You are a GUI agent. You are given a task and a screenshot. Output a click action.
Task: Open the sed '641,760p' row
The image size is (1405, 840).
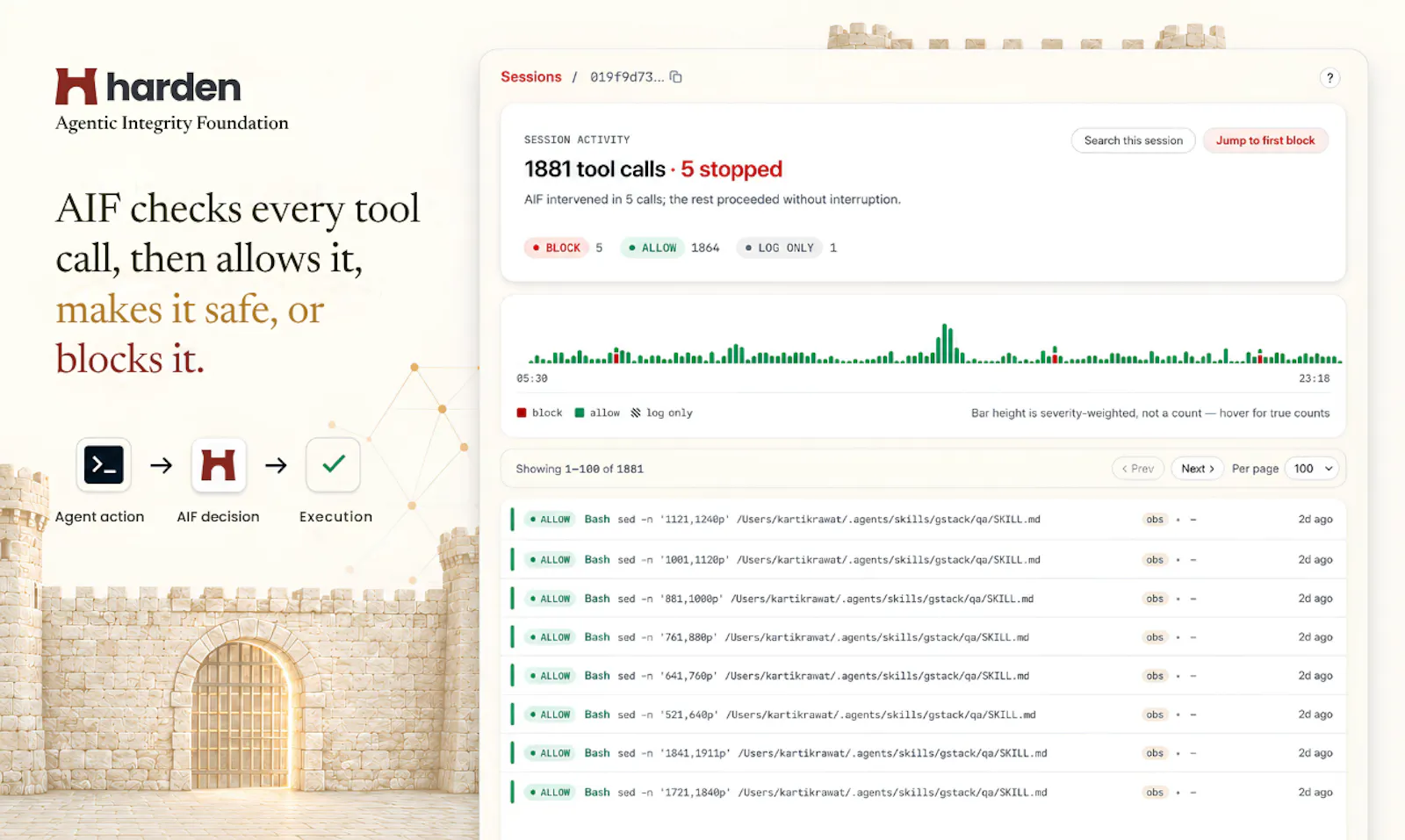[923, 676]
